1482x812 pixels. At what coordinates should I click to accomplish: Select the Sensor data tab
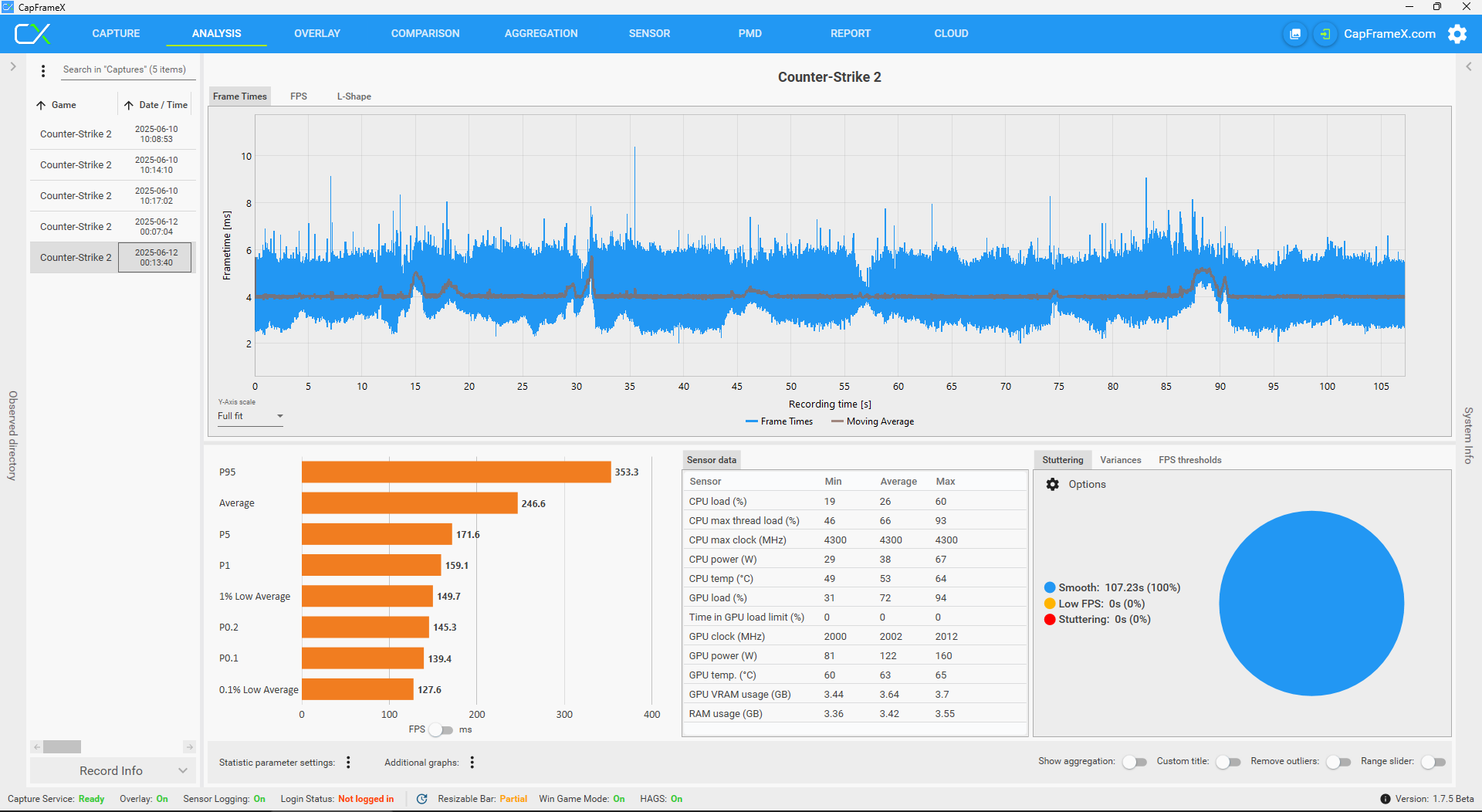(712, 460)
